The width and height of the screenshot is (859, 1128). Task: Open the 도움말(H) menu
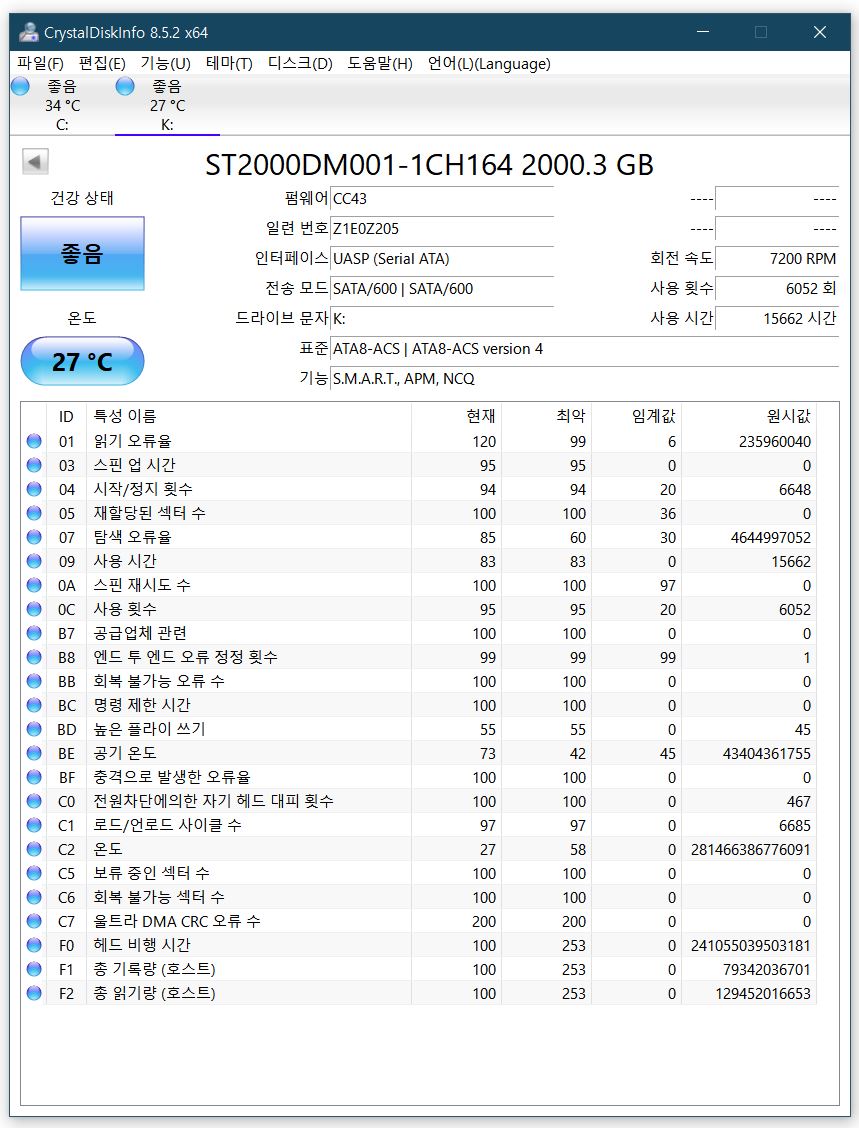pyautogui.click(x=380, y=63)
